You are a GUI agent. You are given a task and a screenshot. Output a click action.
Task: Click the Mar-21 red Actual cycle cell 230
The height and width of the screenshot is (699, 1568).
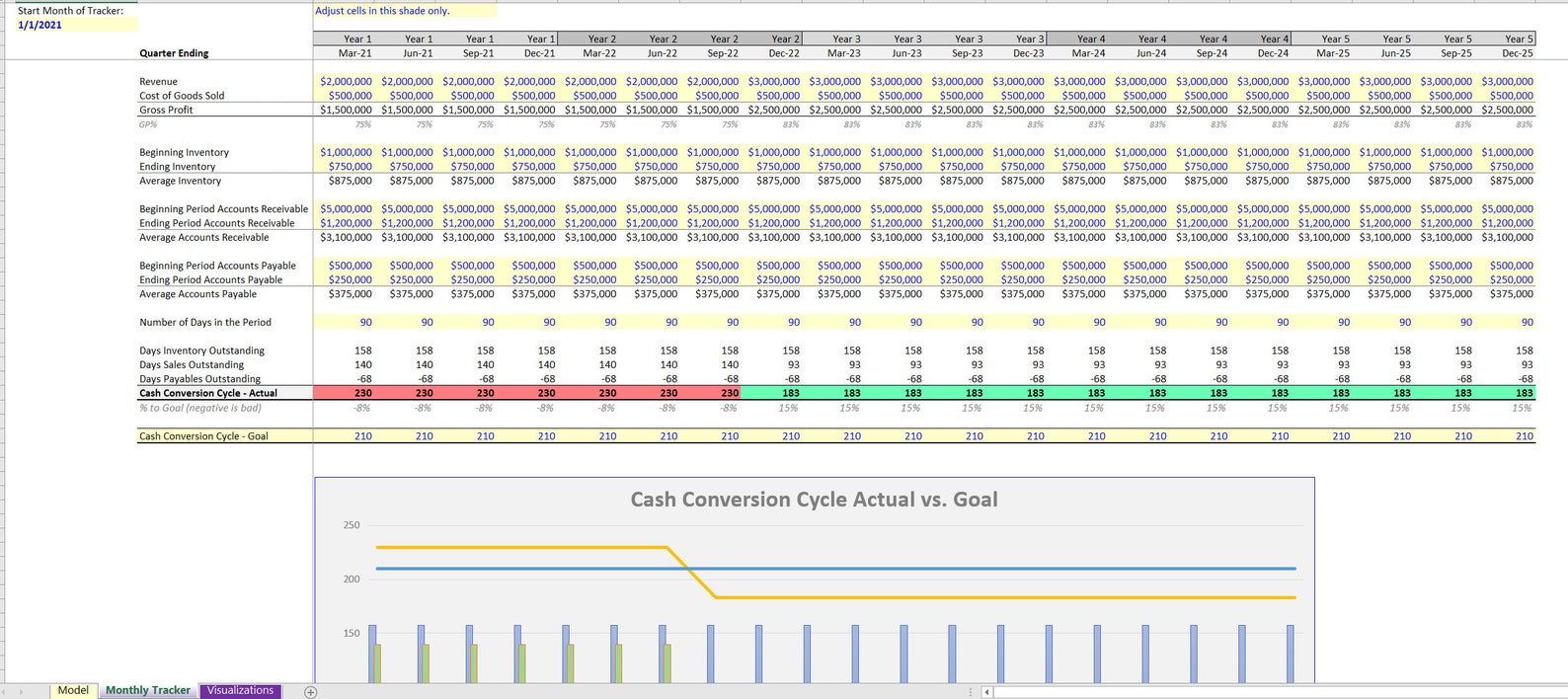pos(345,393)
